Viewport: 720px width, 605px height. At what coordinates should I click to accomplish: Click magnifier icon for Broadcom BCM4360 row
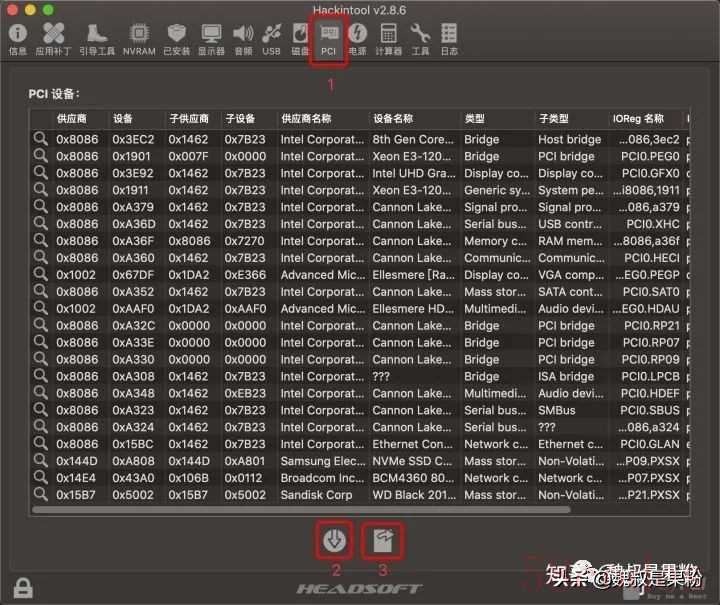40,477
